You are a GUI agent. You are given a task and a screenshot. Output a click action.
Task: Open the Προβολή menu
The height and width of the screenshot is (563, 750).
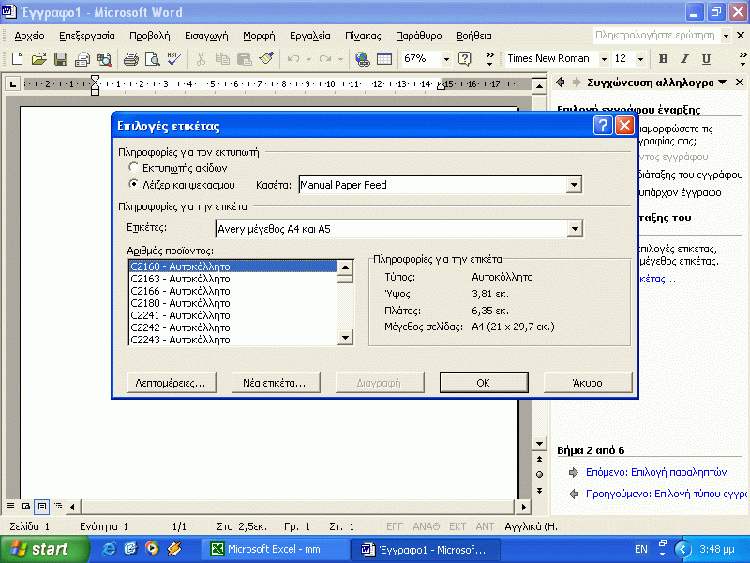click(x=150, y=36)
